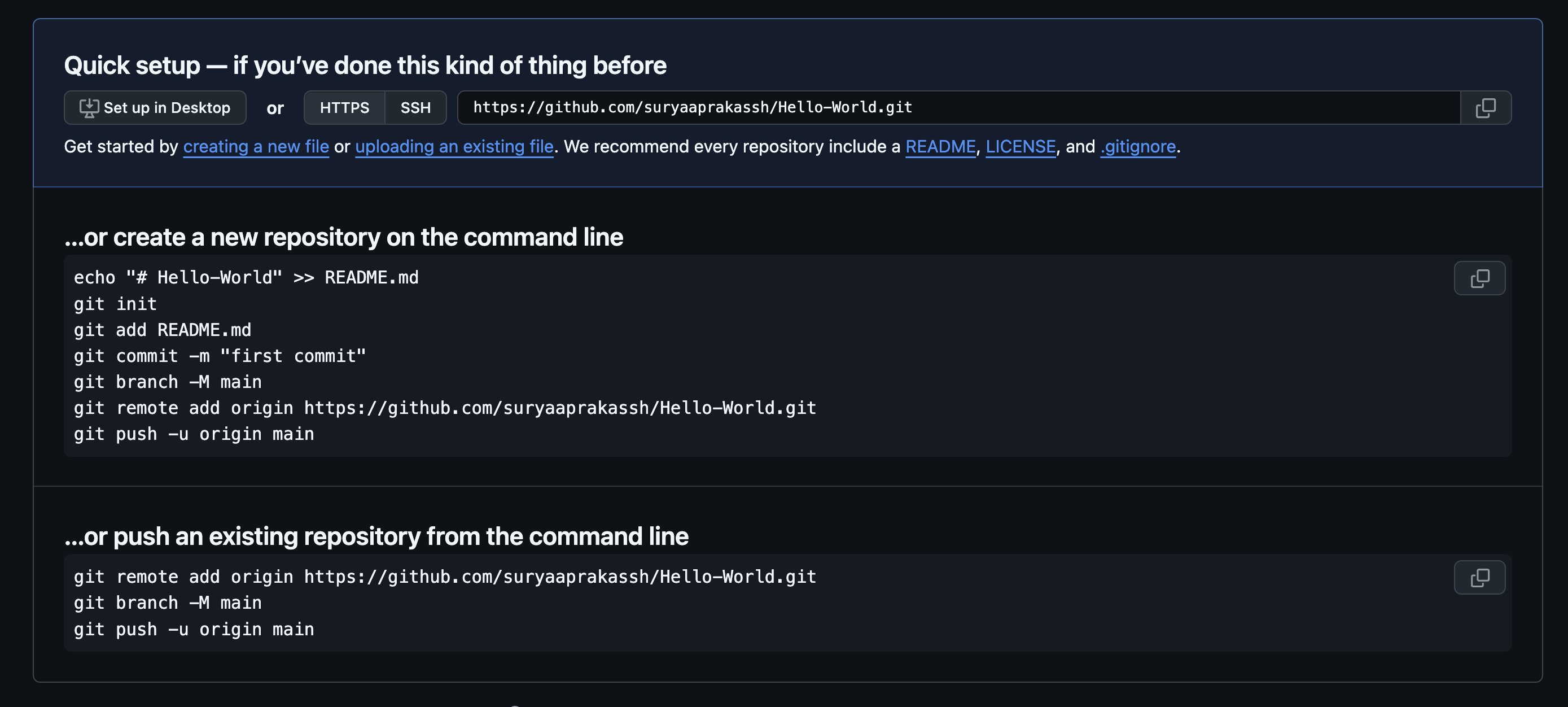Open the uploading an existing file link

pos(454,147)
